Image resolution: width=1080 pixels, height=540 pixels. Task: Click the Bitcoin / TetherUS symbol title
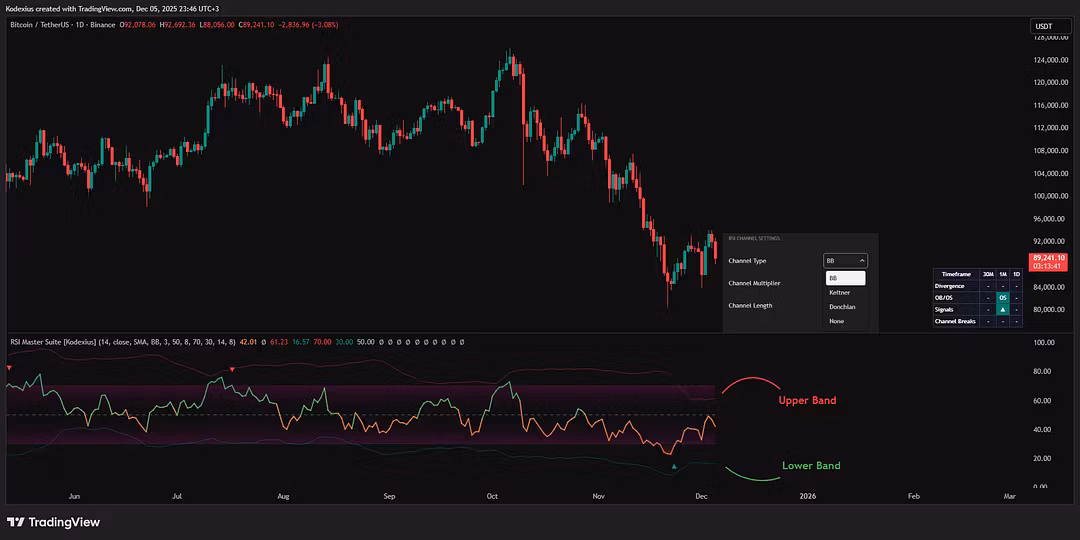pyautogui.click(x=47, y=24)
